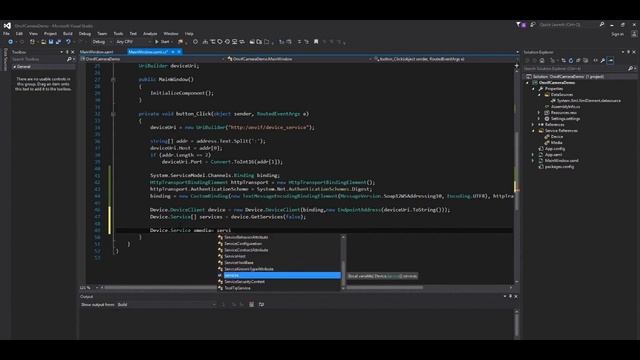Click Collapse All icon in Solution Explorer
The width and height of the screenshot is (640, 360).
[578, 60]
